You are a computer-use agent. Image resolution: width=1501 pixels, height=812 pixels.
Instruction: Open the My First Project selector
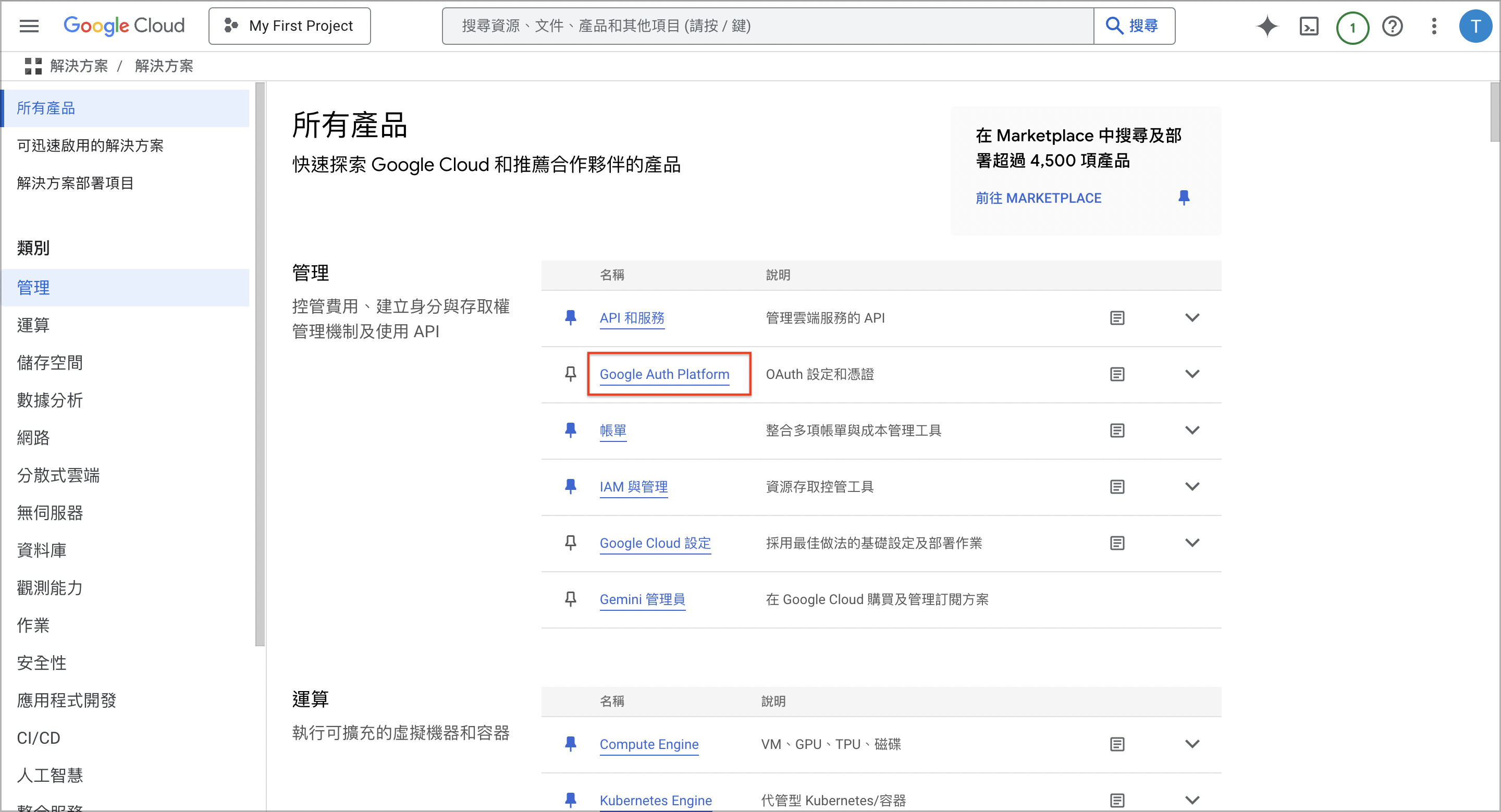pos(290,26)
